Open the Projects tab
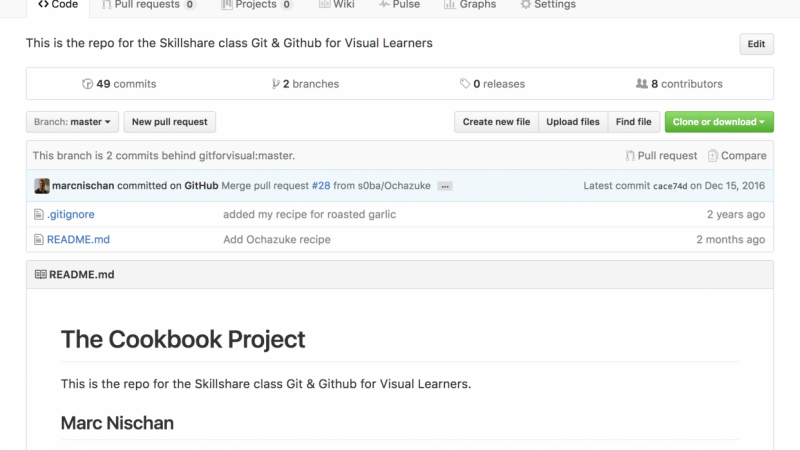 tap(257, 5)
